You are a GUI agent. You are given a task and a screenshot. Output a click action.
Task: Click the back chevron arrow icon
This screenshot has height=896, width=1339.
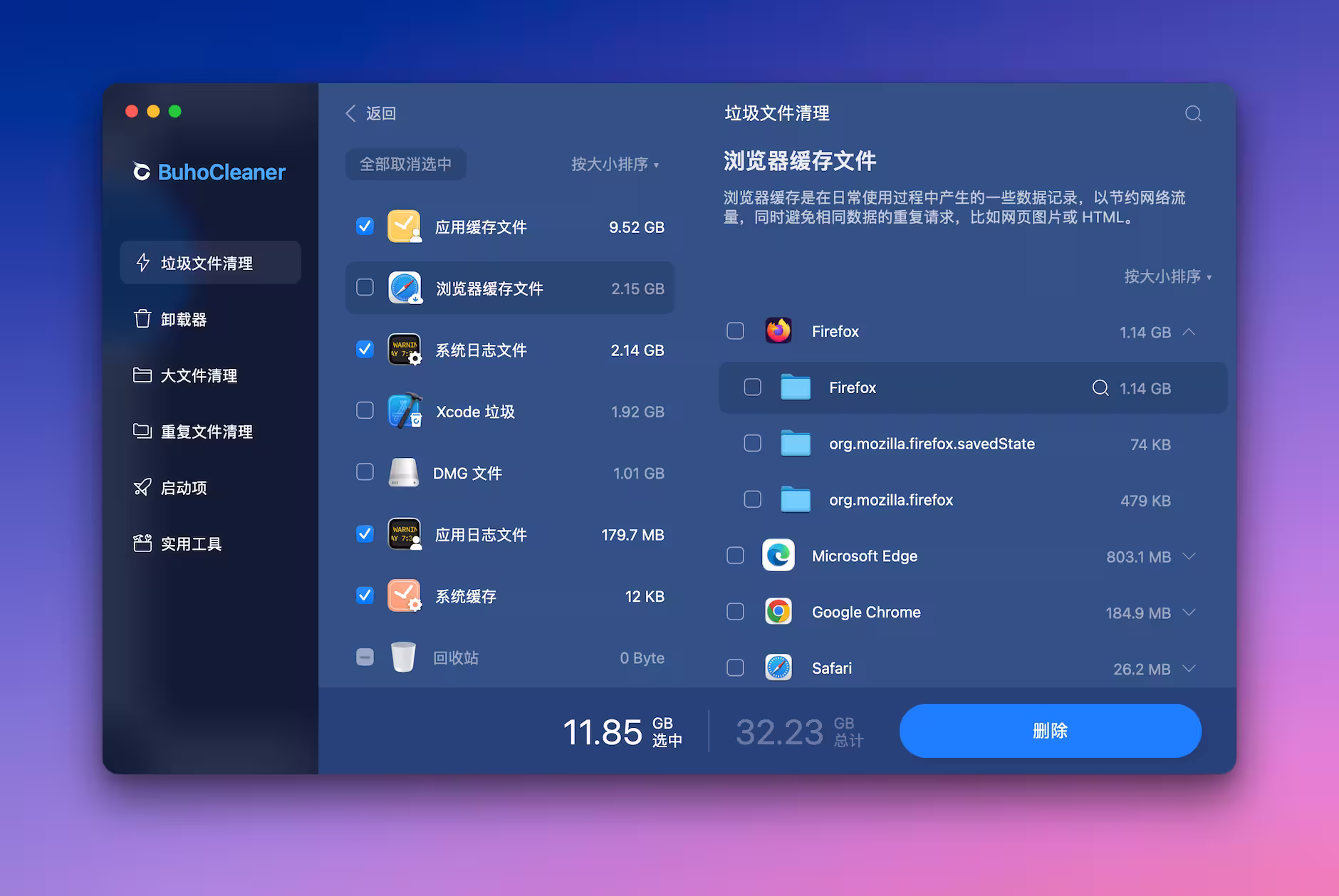coord(350,113)
